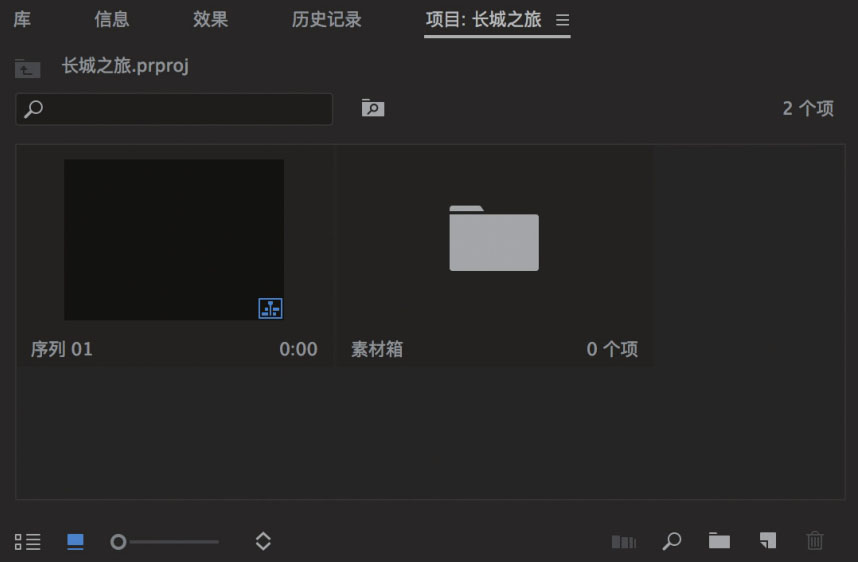Screen dimensions: 858x562
Task: Open the sort icons dropdown
Action: coord(263,541)
